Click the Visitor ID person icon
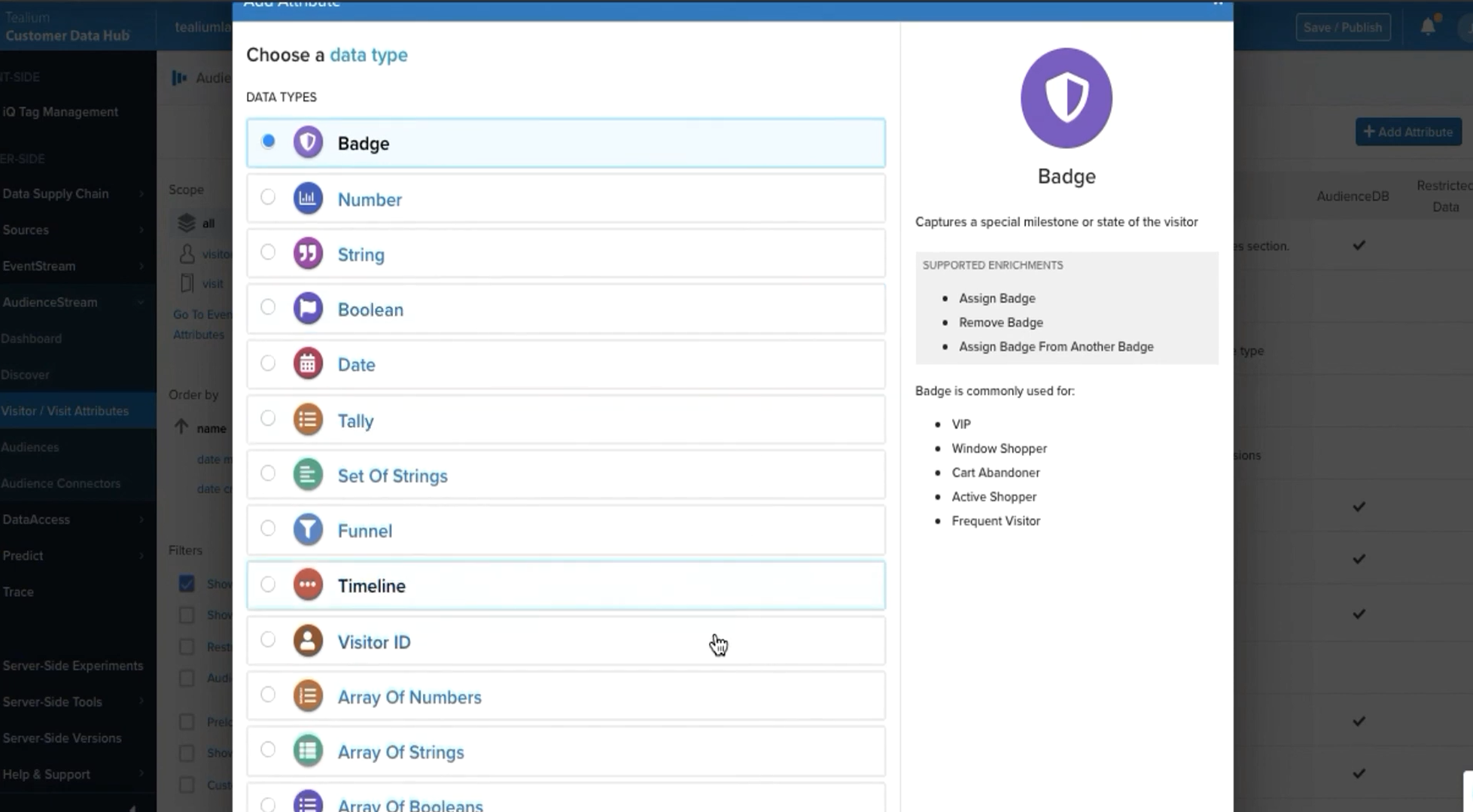 tap(308, 640)
